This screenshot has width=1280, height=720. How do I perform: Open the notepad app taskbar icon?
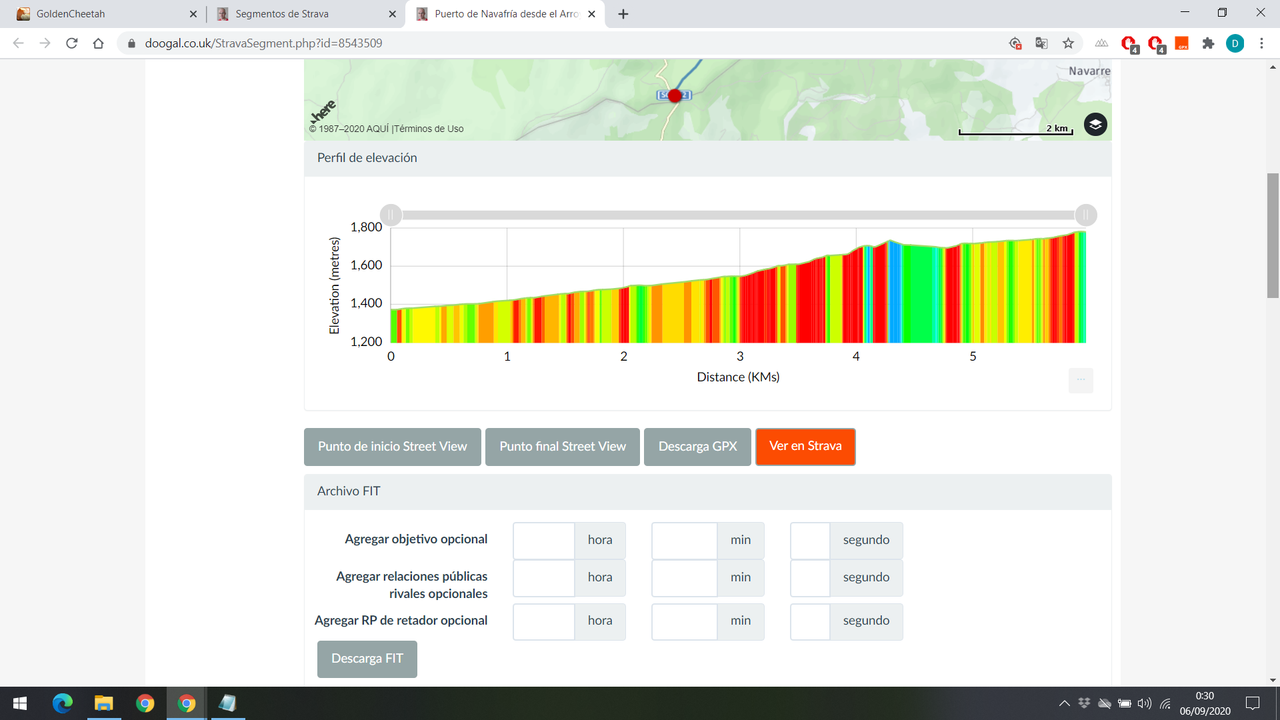click(x=228, y=703)
